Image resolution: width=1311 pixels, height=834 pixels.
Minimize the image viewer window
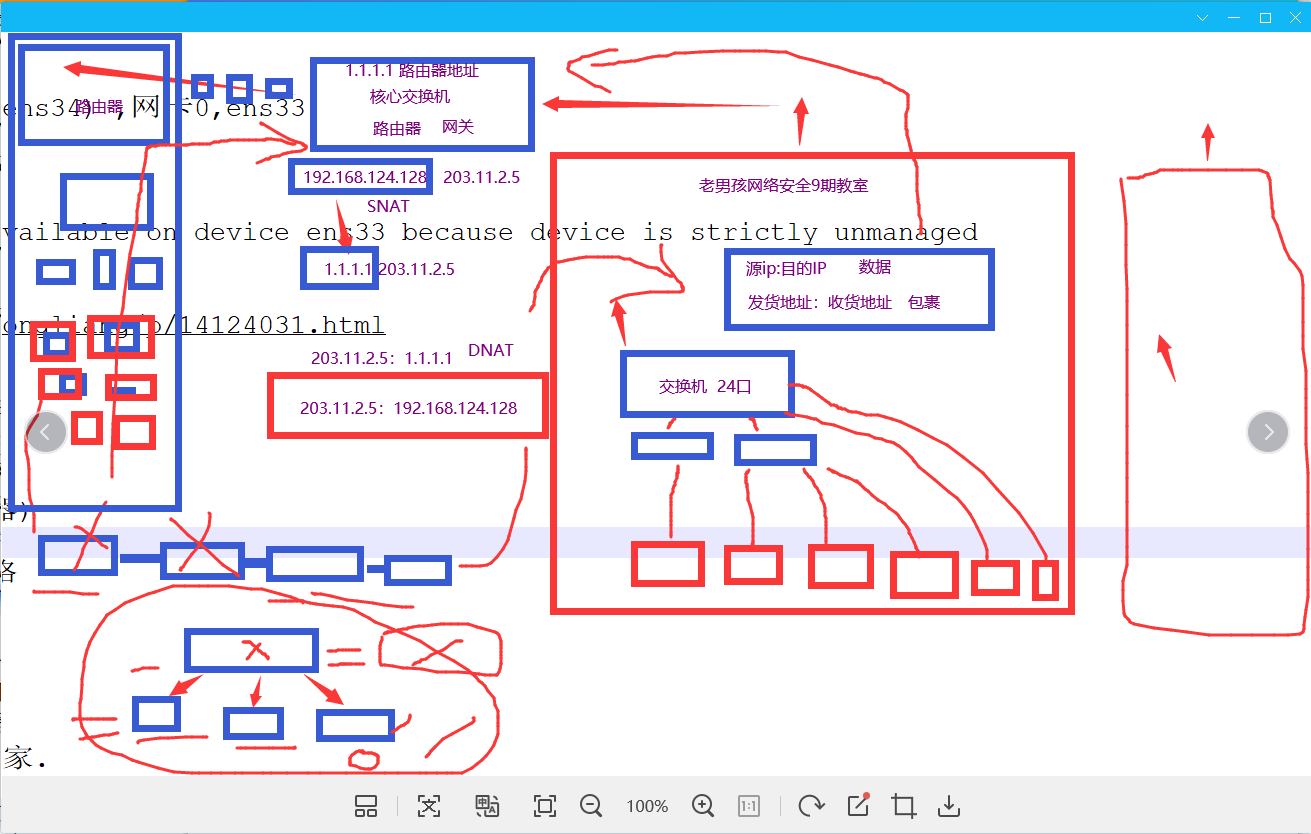pos(1234,17)
